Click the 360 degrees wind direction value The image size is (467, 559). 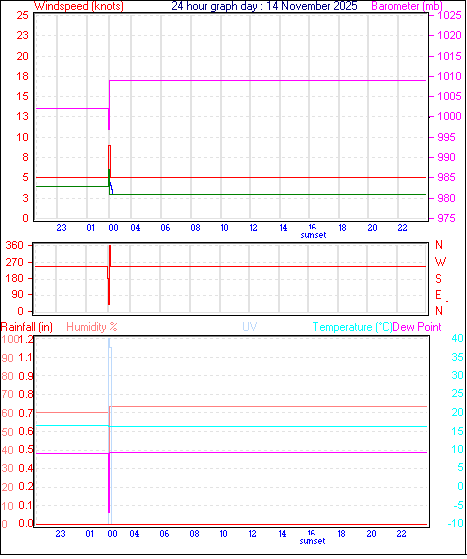(14, 245)
